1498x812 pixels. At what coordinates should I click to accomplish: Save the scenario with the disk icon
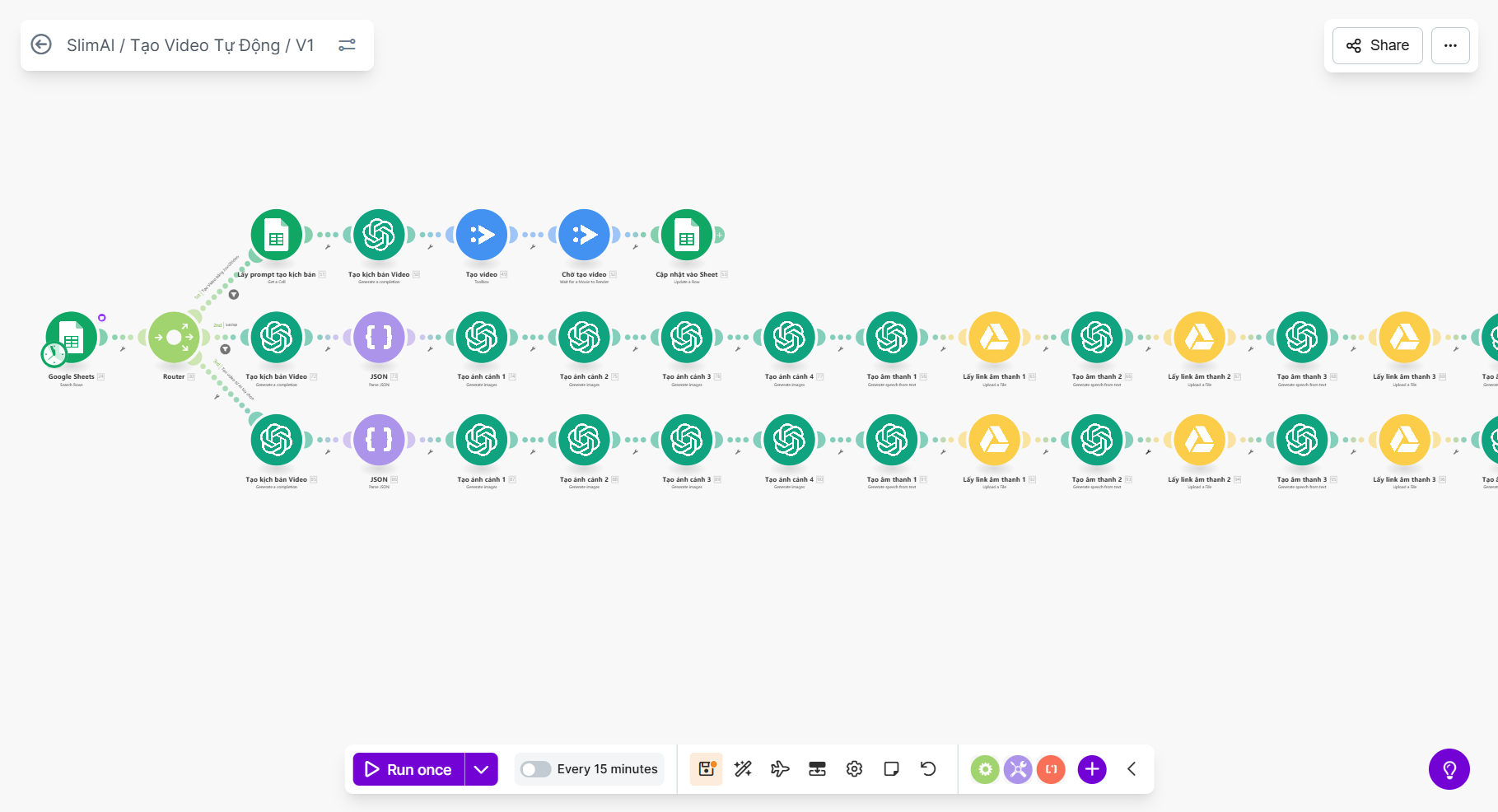(x=706, y=769)
